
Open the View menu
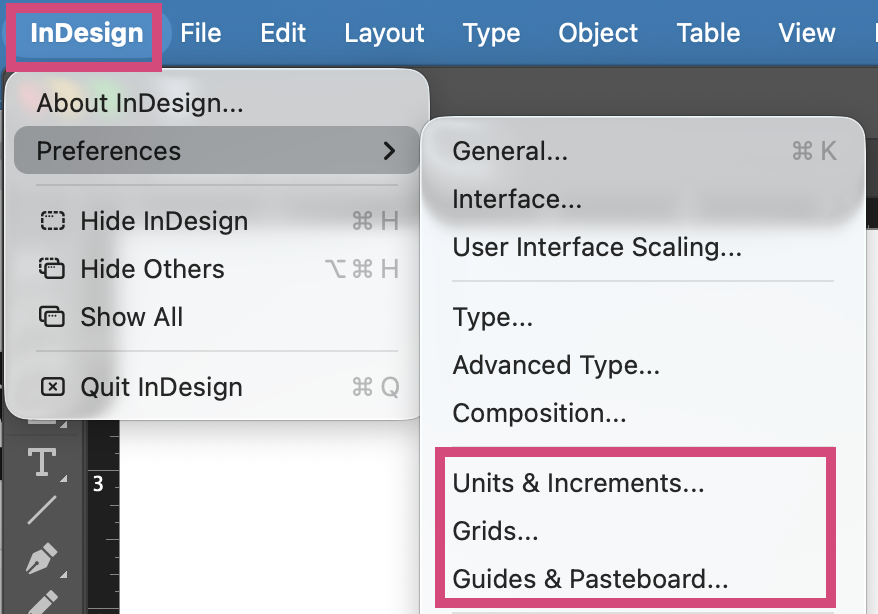coord(807,33)
